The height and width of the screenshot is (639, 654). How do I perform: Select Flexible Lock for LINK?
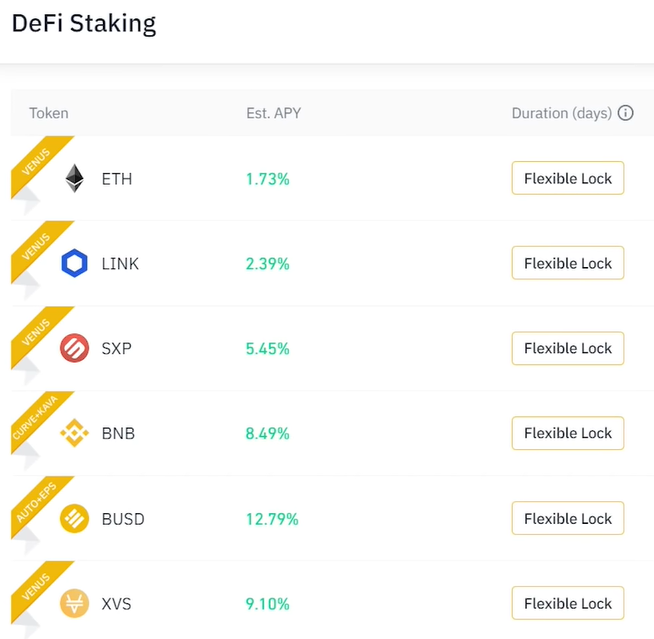pos(568,263)
